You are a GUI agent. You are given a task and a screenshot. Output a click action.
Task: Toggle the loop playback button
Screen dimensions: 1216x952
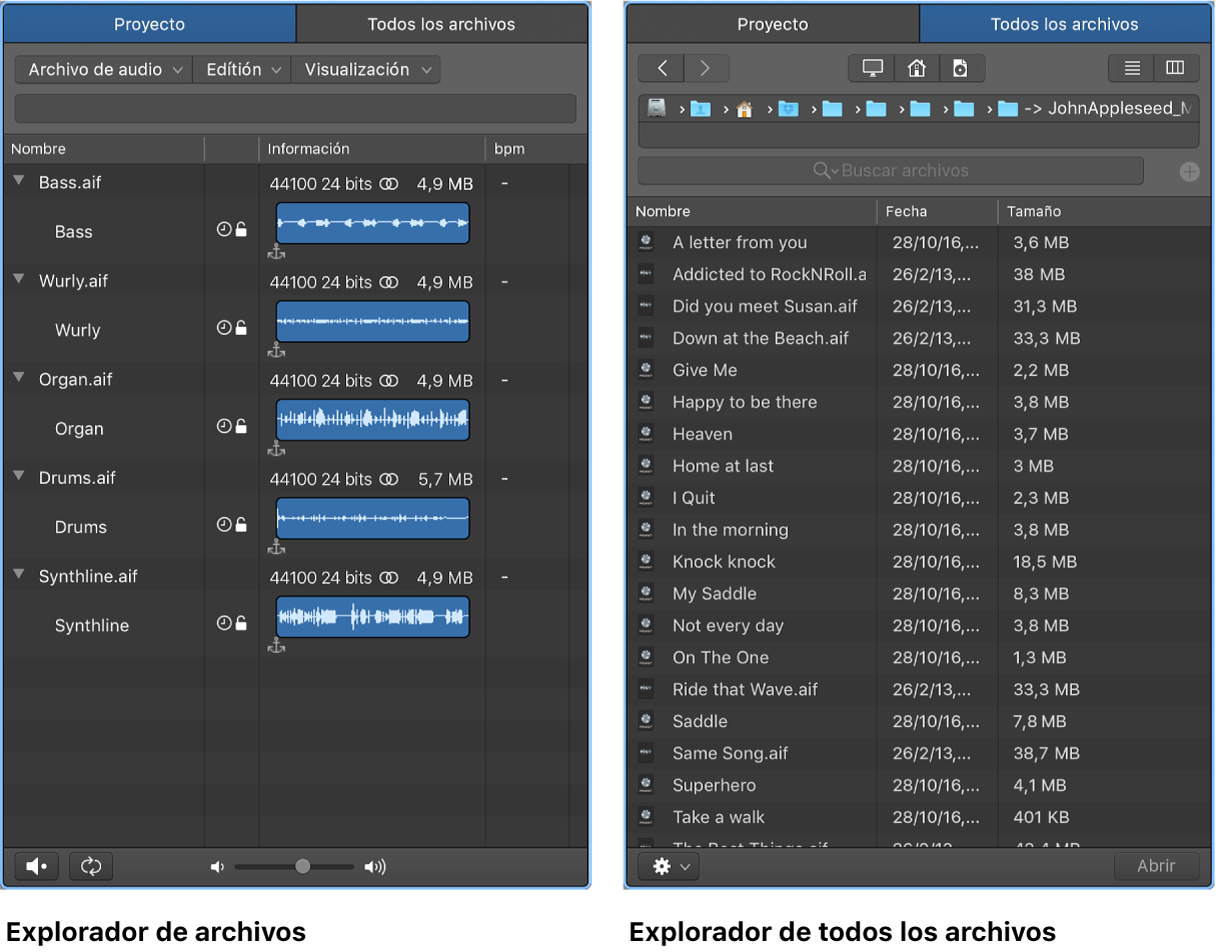tap(91, 866)
